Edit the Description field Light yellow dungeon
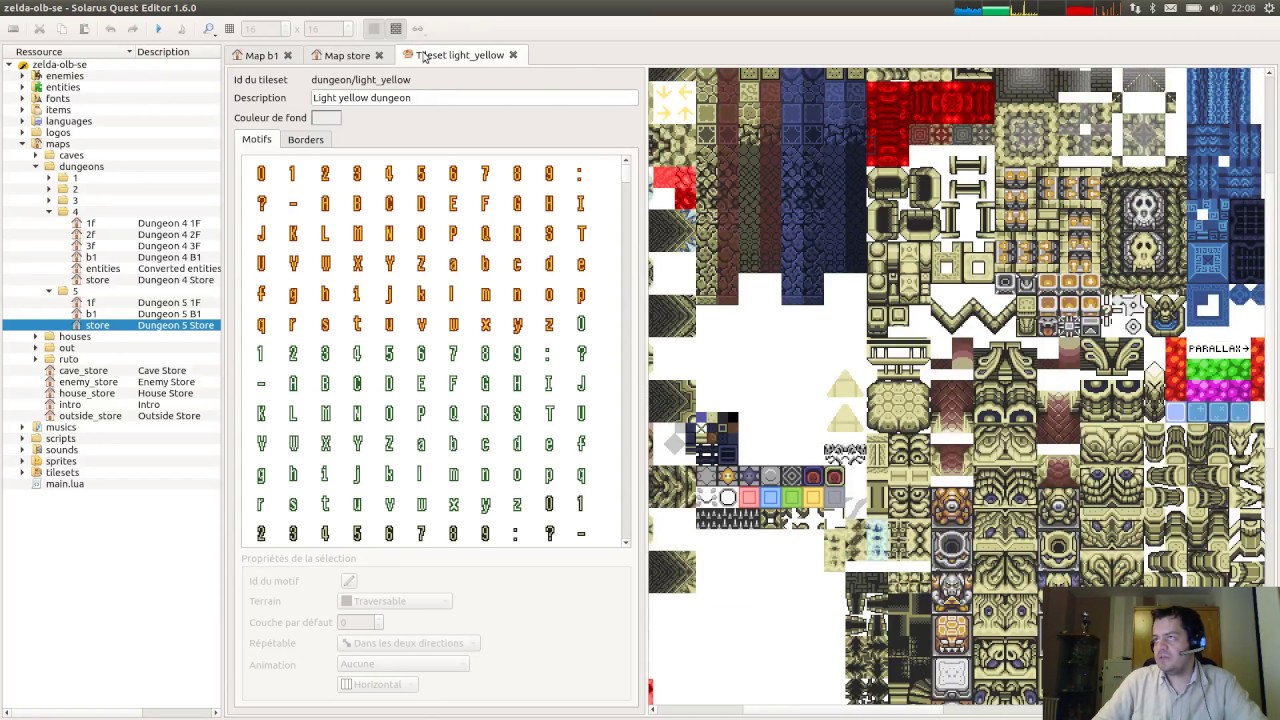This screenshot has width=1280, height=720. (474, 98)
